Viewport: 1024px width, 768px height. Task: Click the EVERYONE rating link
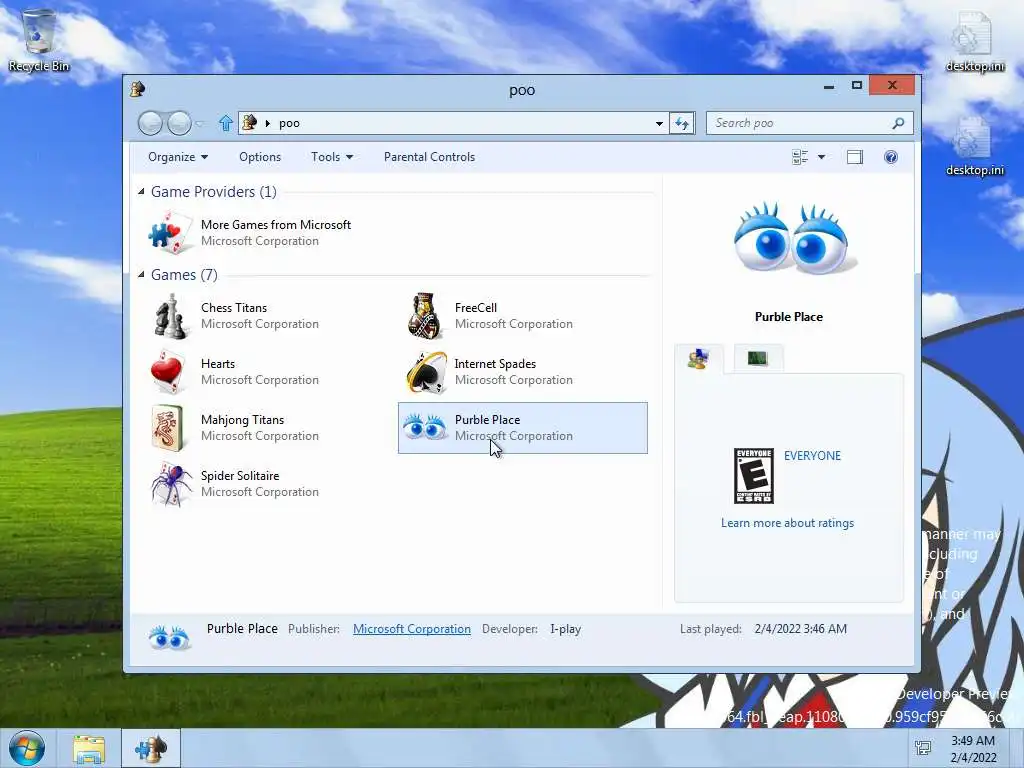[812, 456]
